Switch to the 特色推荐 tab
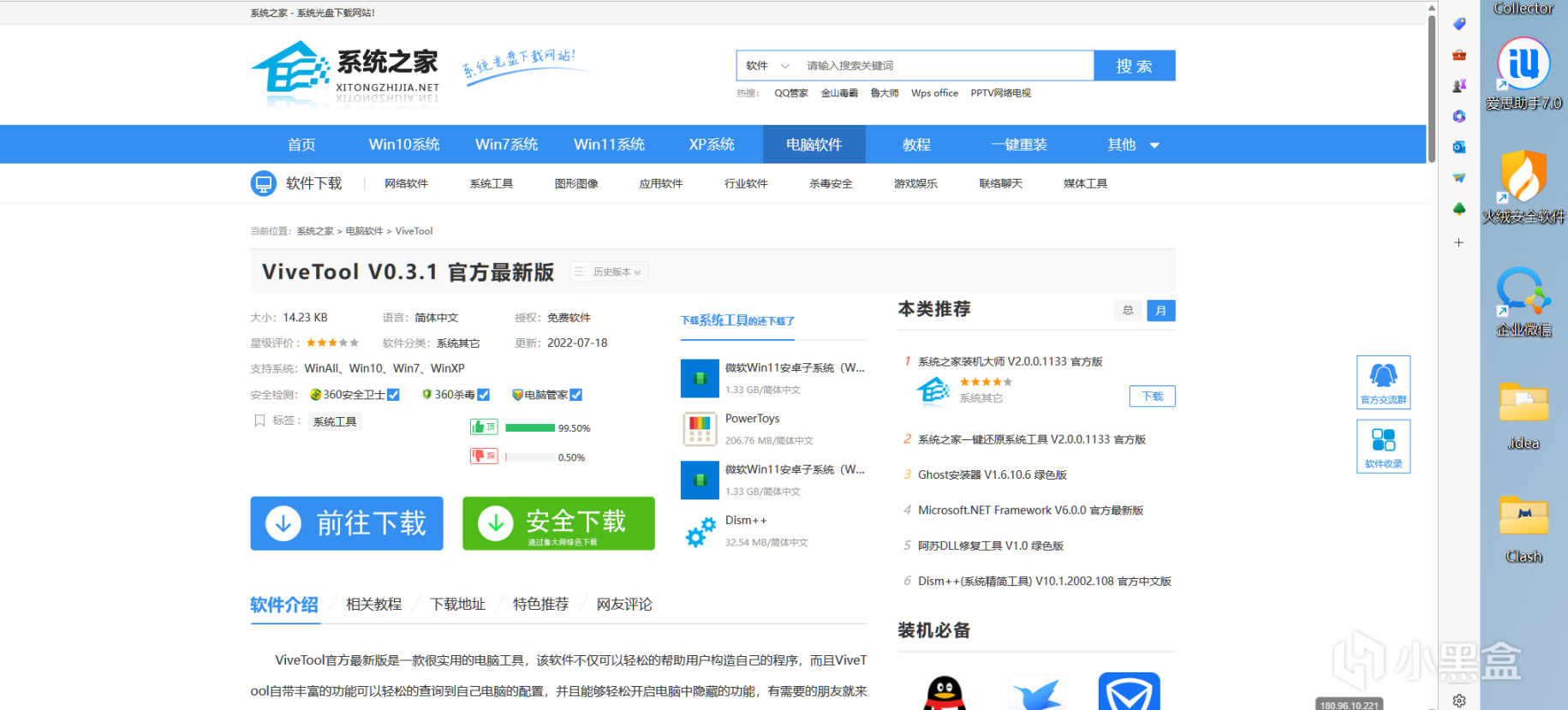Screen dimensions: 1568x710 pos(540,605)
